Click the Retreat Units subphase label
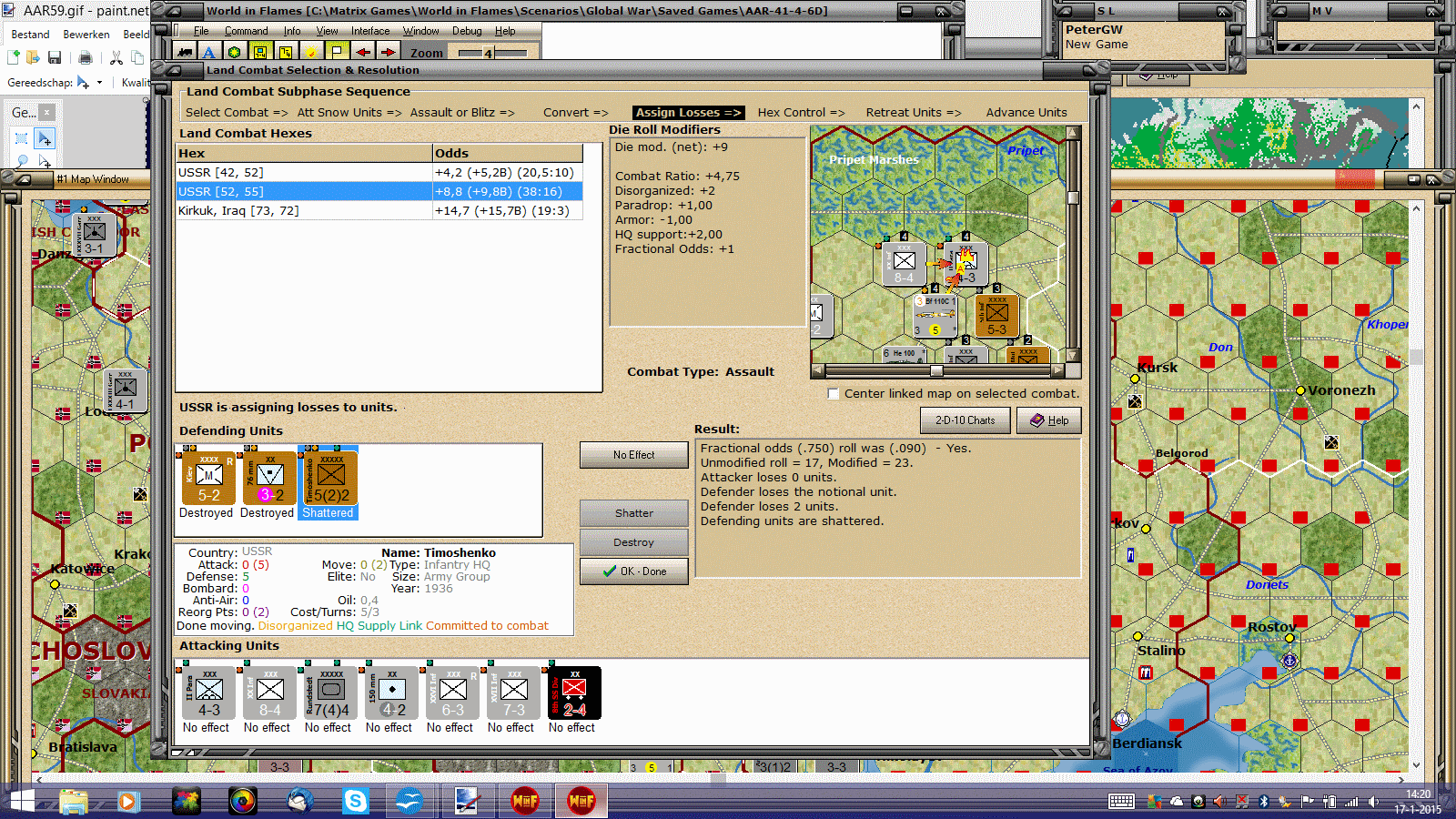This screenshot has width=1456, height=819. [913, 113]
